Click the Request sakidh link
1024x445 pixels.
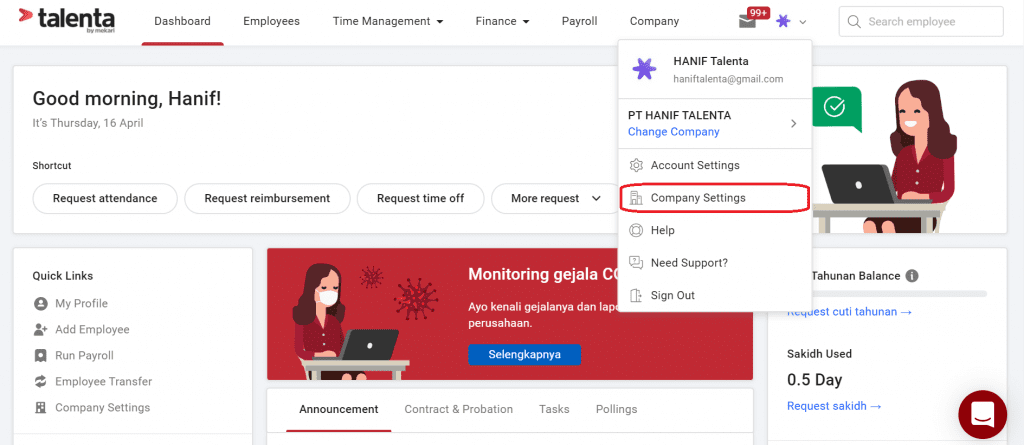834,406
